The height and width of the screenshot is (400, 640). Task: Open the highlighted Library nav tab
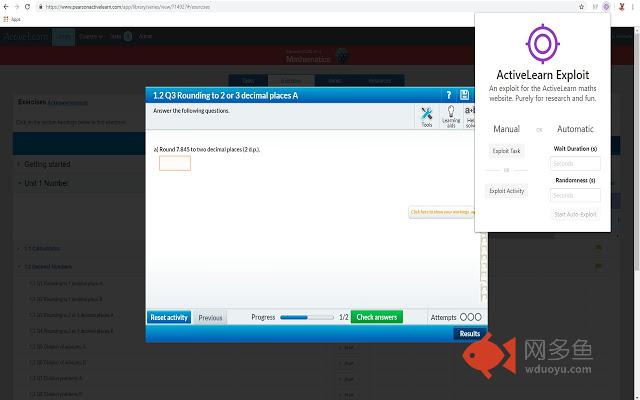(63, 37)
